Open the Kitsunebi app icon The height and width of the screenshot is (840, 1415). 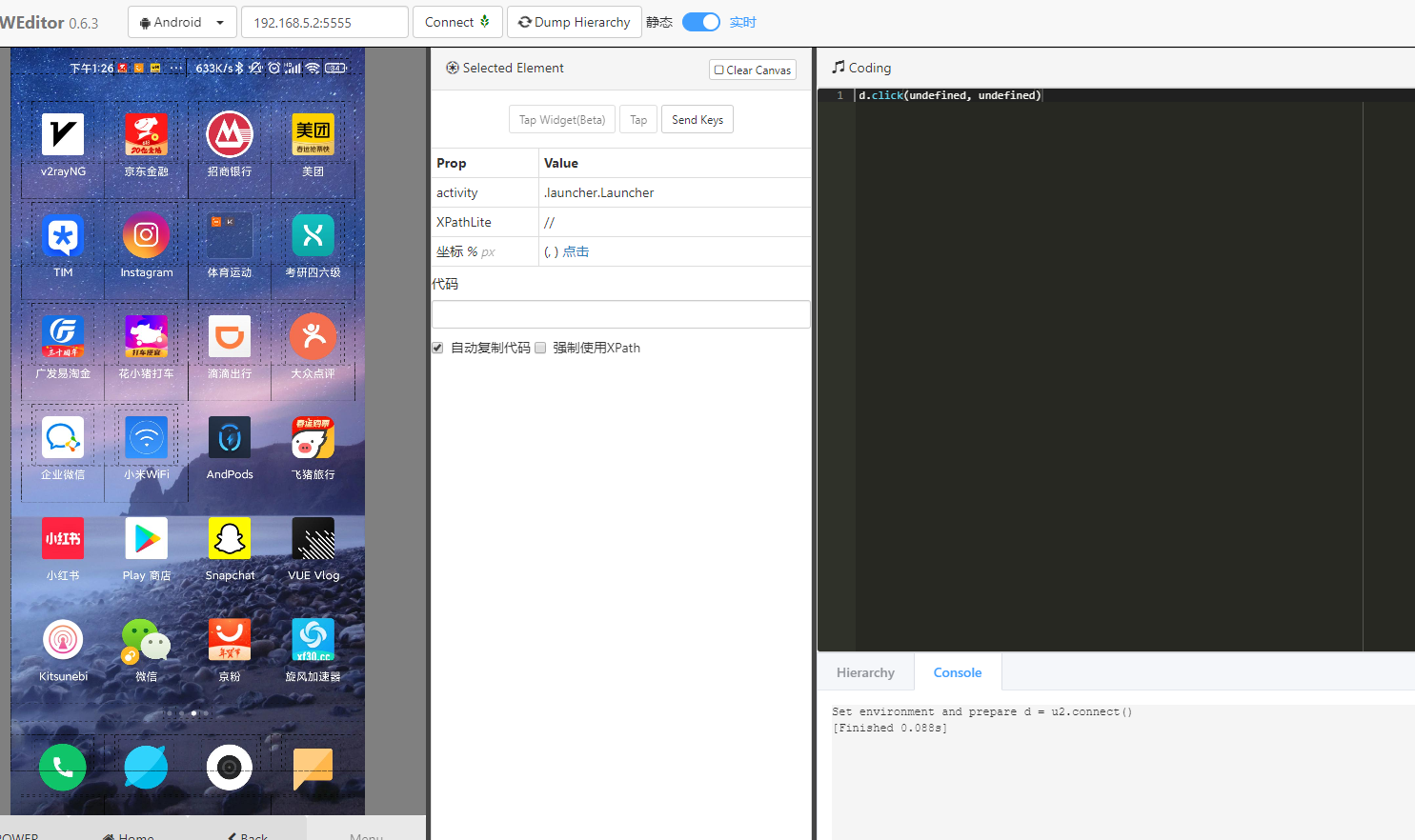coord(63,640)
